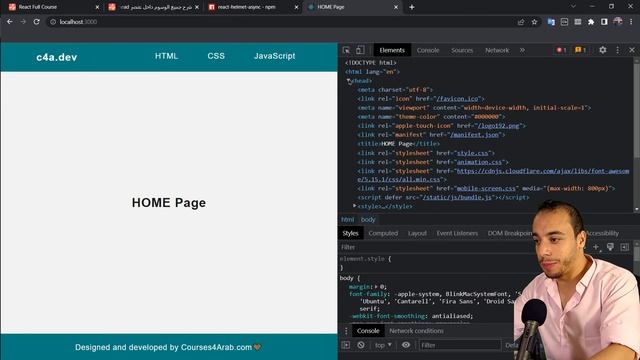Add a new style rule with plus icon
The width and height of the screenshot is (640, 360).
(596, 247)
